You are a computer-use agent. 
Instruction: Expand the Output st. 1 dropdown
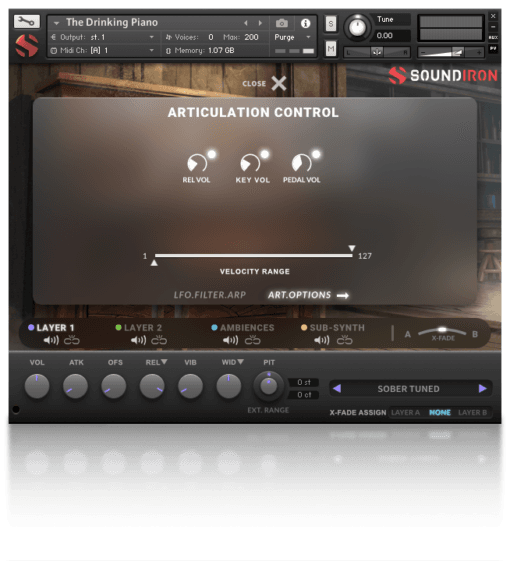[103, 37]
